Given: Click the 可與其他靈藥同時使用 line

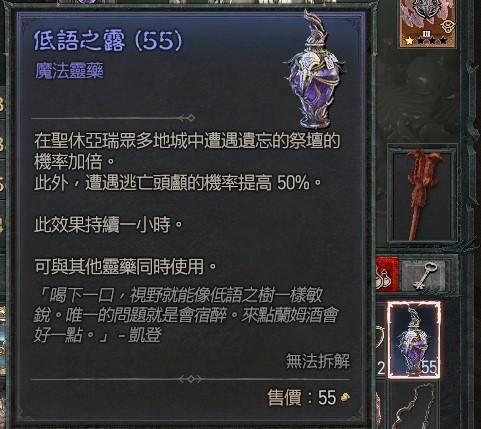Looking at the screenshot, I should coord(126,267).
